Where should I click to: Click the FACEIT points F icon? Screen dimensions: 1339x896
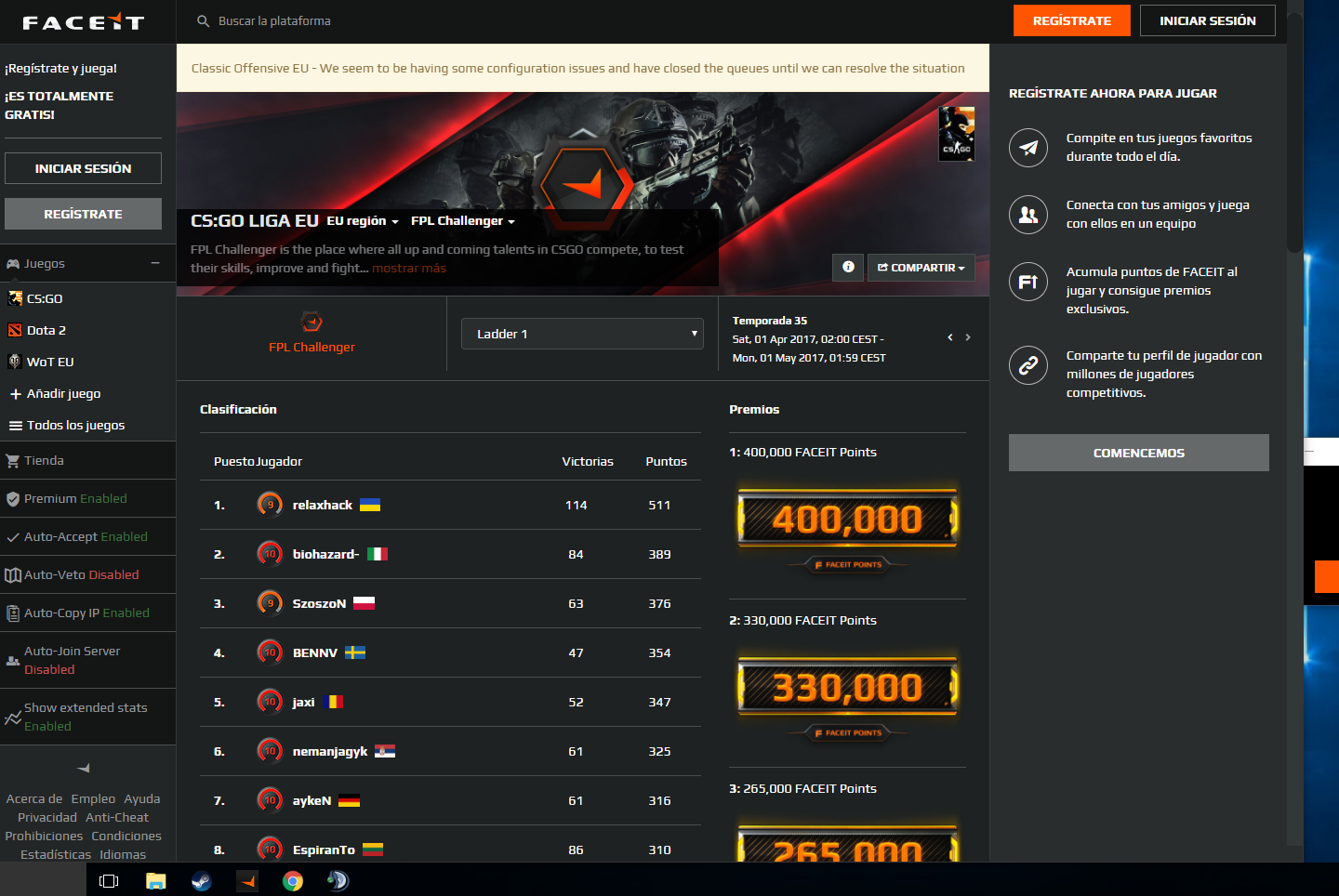(1028, 282)
